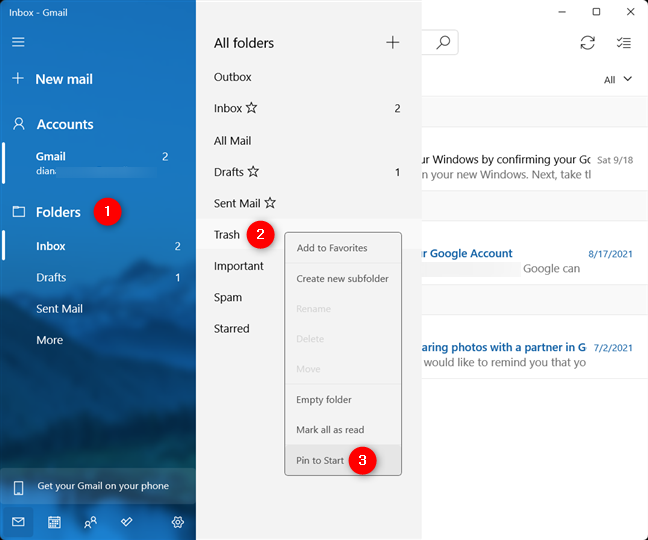The image size is (648, 540).
Task: Open the Calendar app icon
Action: coord(54,522)
